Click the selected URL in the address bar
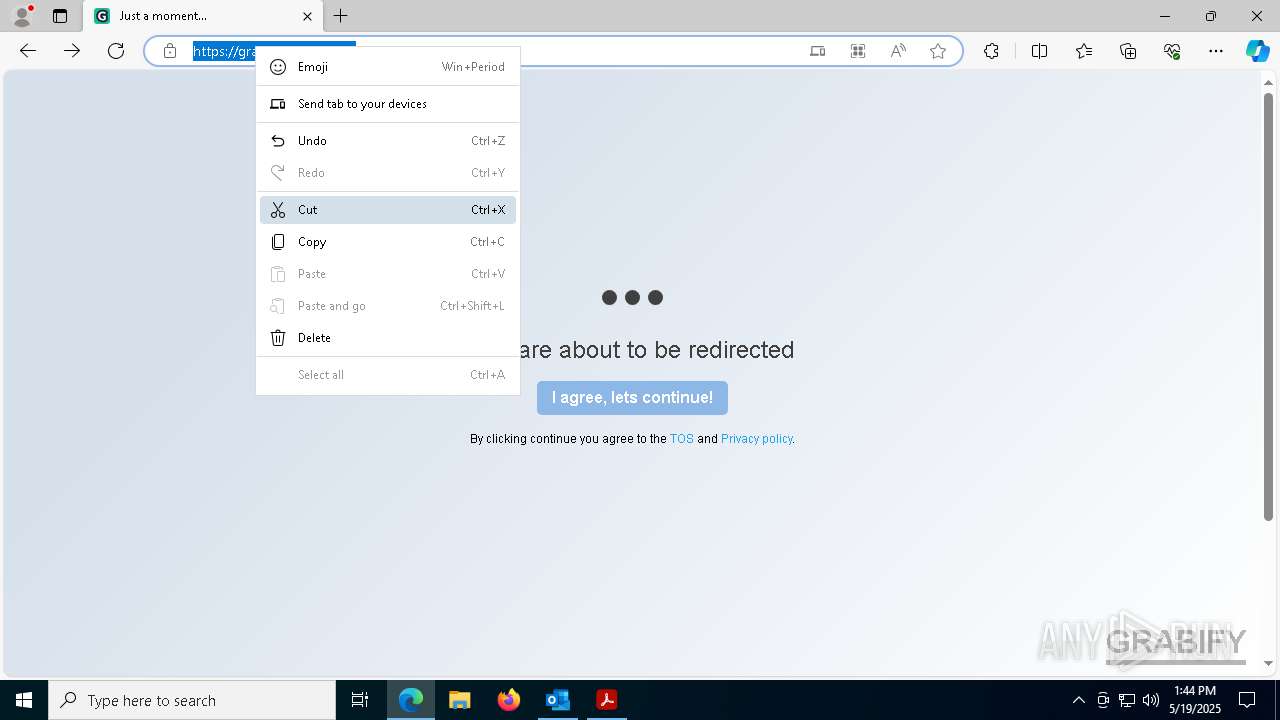The image size is (1280, 720). (225, 51)
